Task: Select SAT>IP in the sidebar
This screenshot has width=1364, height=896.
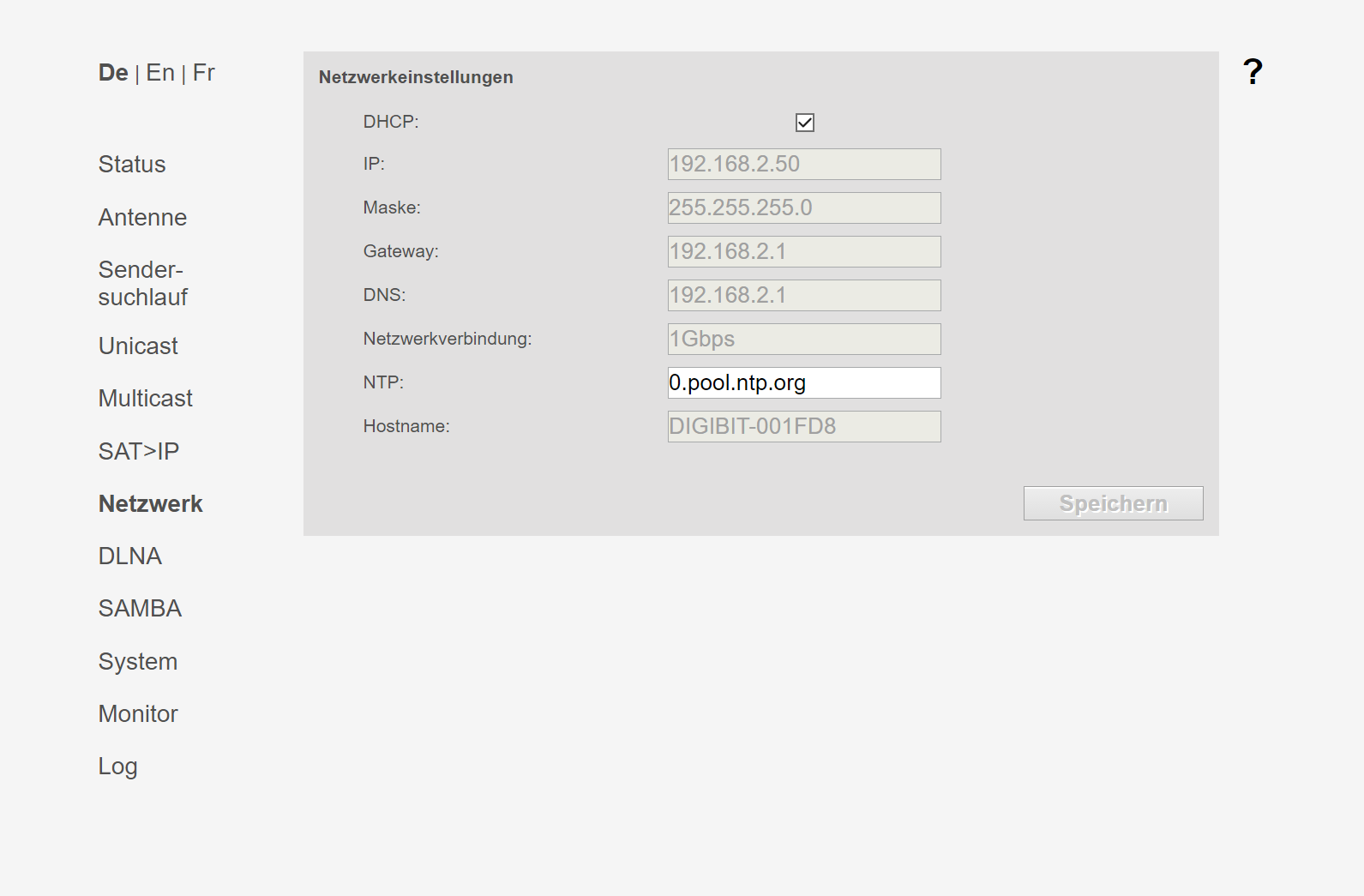Action: (x=139, y=452)
